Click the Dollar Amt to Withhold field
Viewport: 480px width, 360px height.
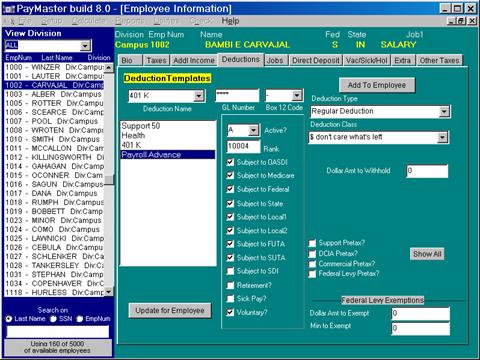[x=427, y=171]
